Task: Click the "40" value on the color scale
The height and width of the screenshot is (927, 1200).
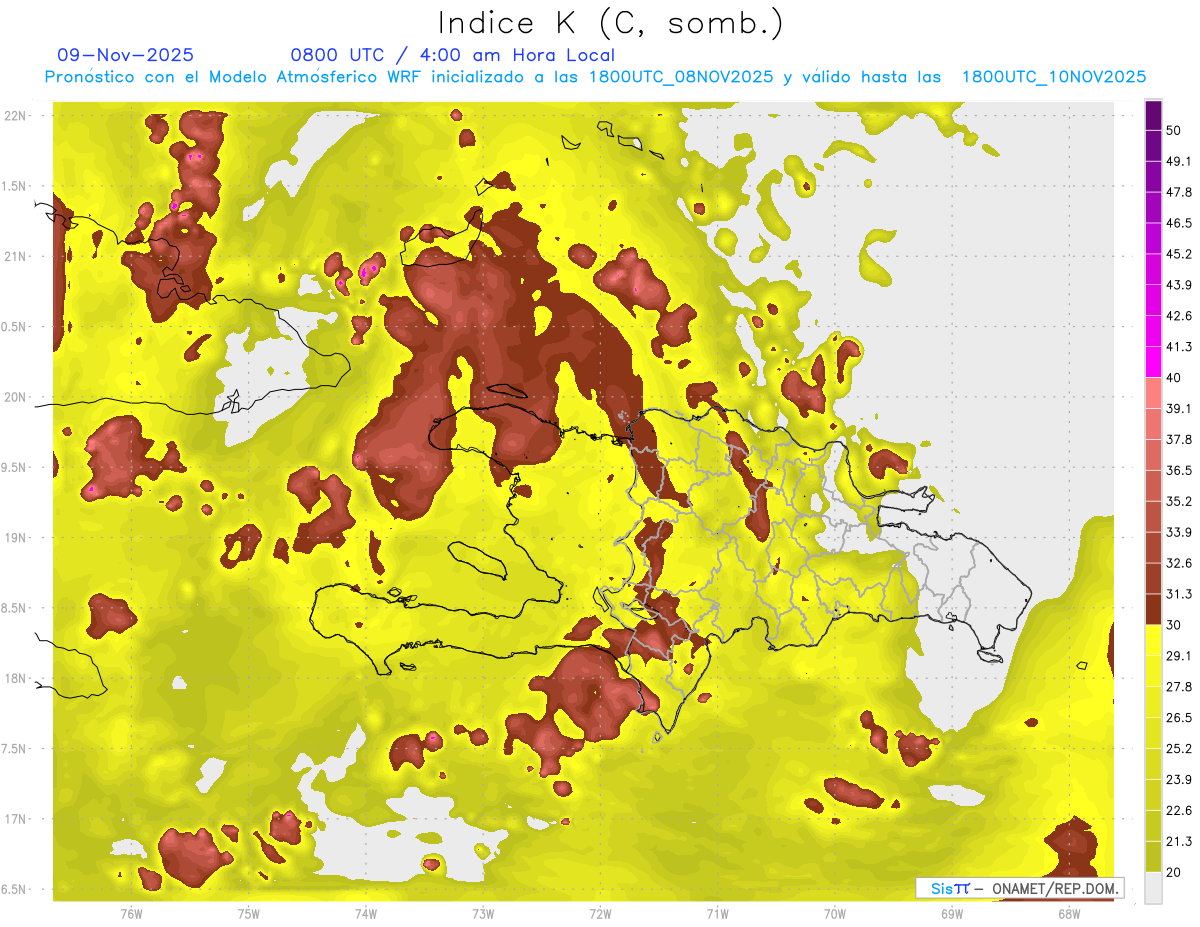Action: 1174,377
